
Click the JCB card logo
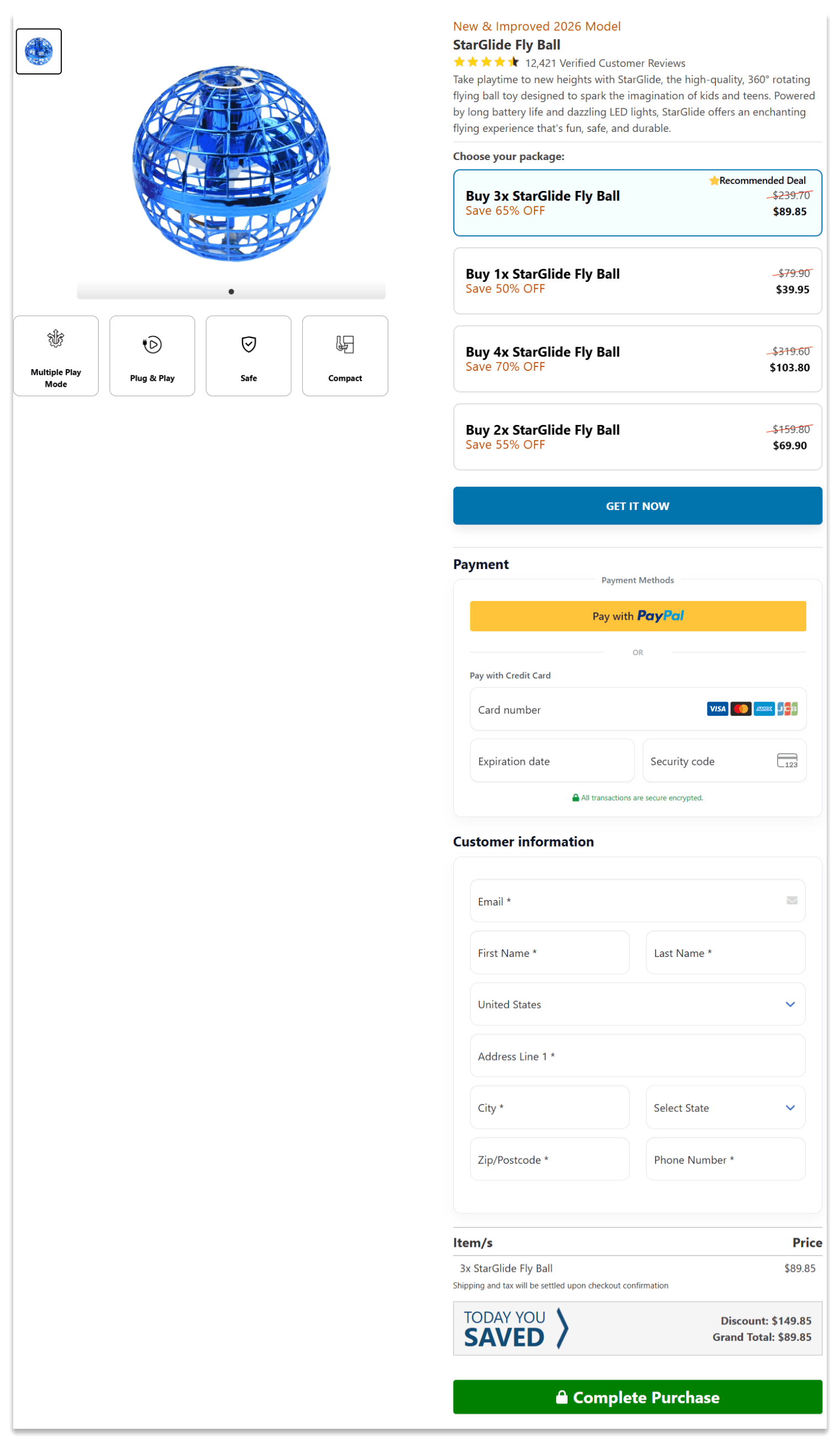(787, 709)
